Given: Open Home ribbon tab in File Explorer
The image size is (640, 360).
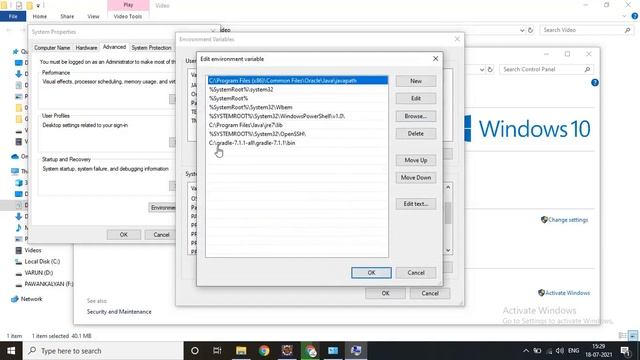Looking at the screenshot, I should [x=40, y=16].
